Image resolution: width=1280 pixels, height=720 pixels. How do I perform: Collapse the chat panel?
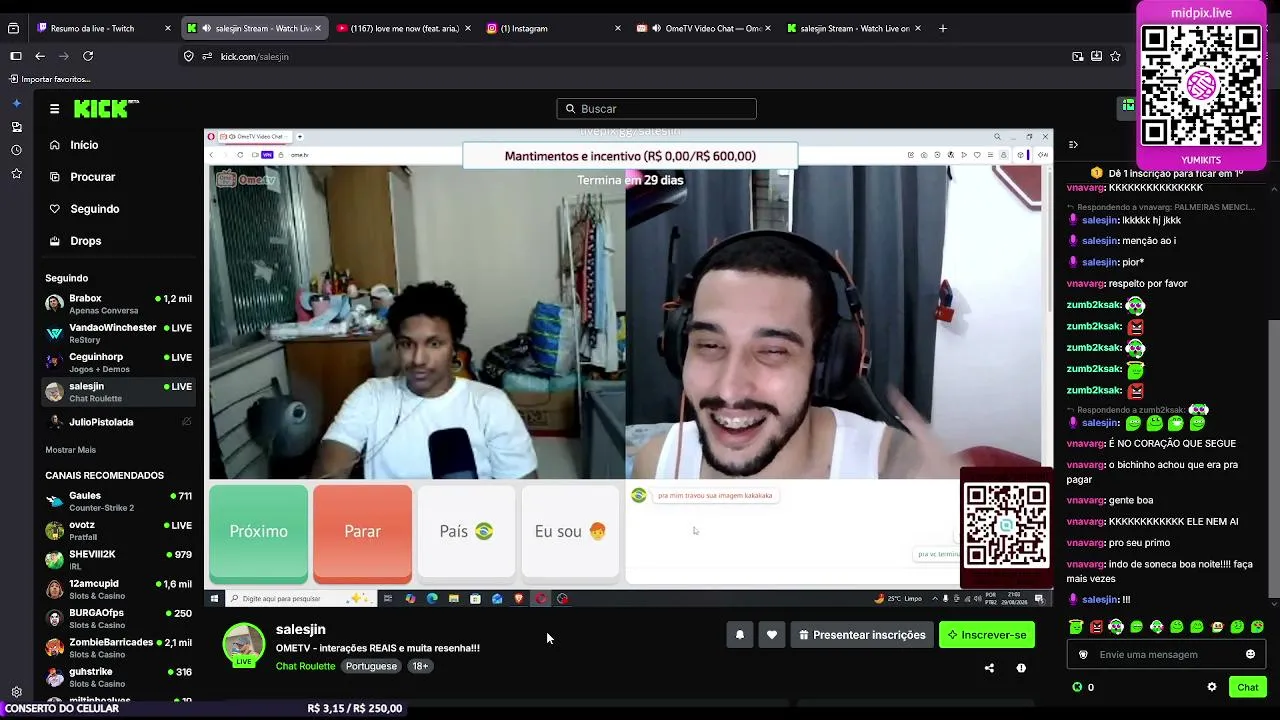[1073, 145]
